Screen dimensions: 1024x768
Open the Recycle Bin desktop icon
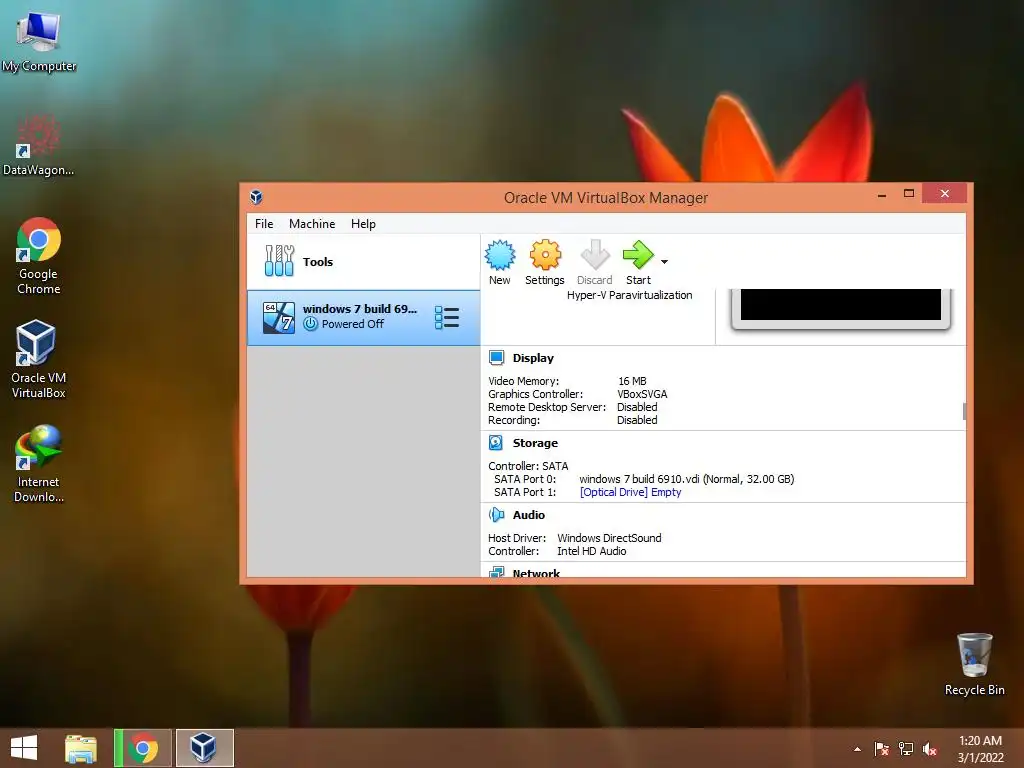click(974, 664)
